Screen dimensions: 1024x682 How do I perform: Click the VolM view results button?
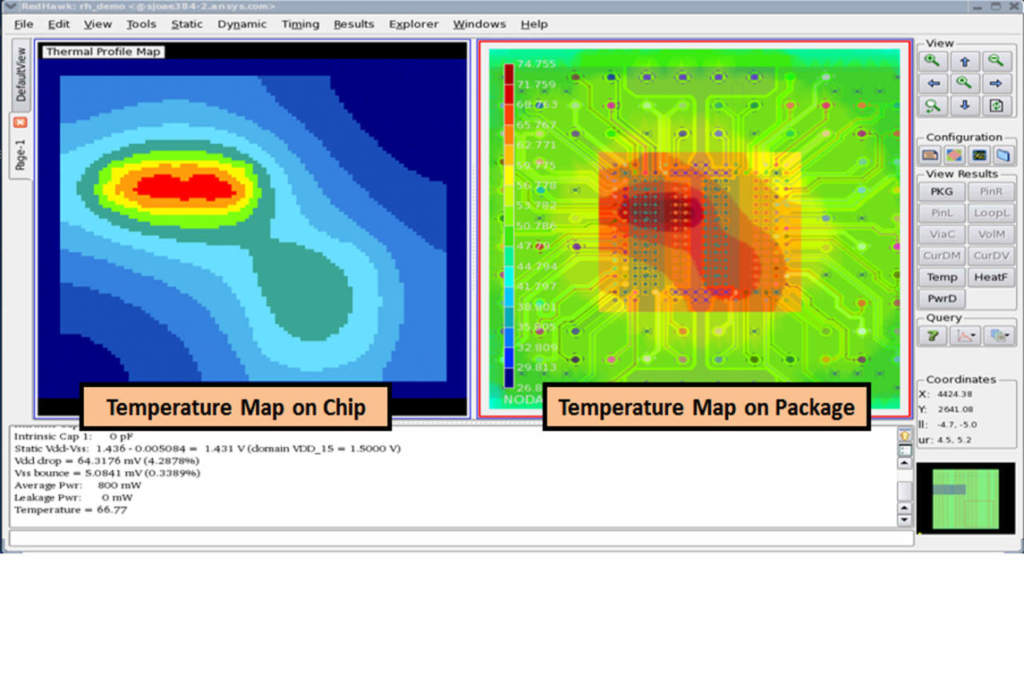click(x=991, y=235)
